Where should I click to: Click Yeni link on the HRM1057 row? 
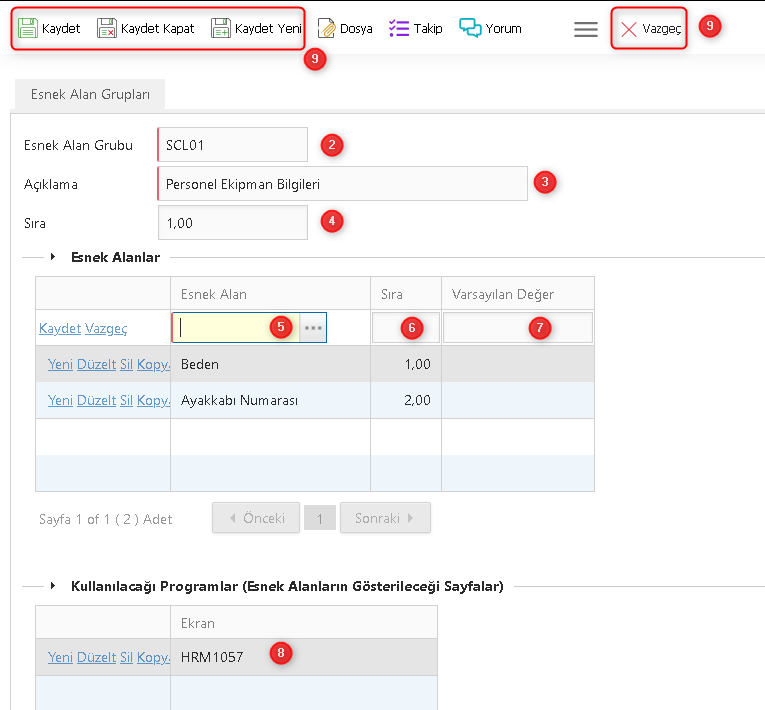pos(60,657)
